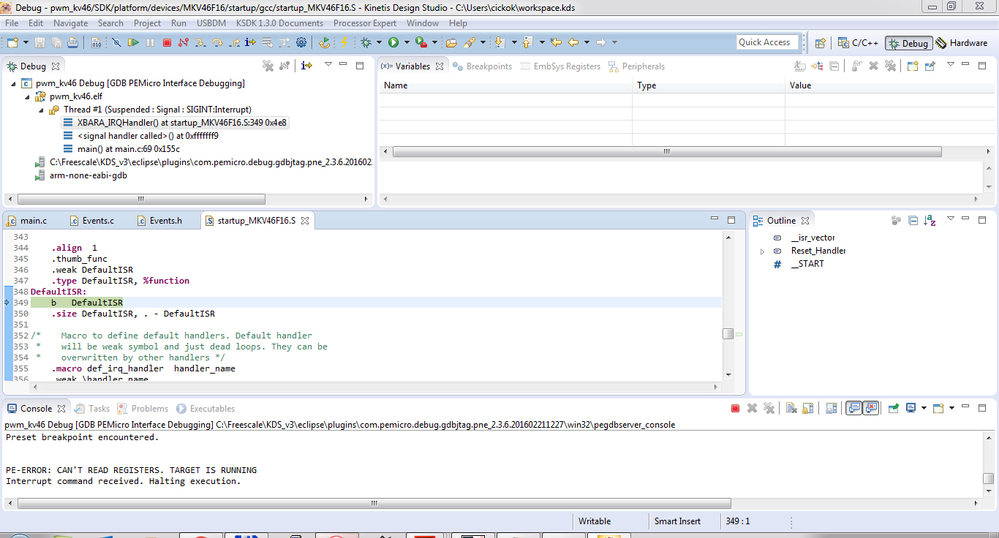The image size is (999, 538).
Task: Close the startup_MKV46F16.S editor tab
Action: click(x=305, y=221)
